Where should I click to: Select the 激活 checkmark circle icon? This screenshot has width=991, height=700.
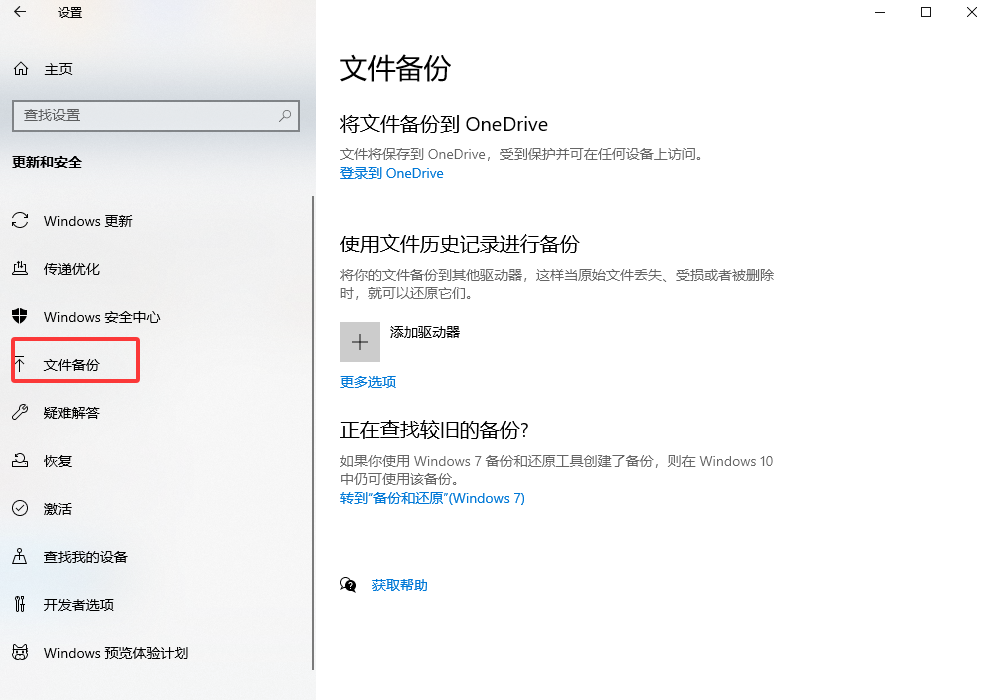pyautogui.click(x=20, y=508)
